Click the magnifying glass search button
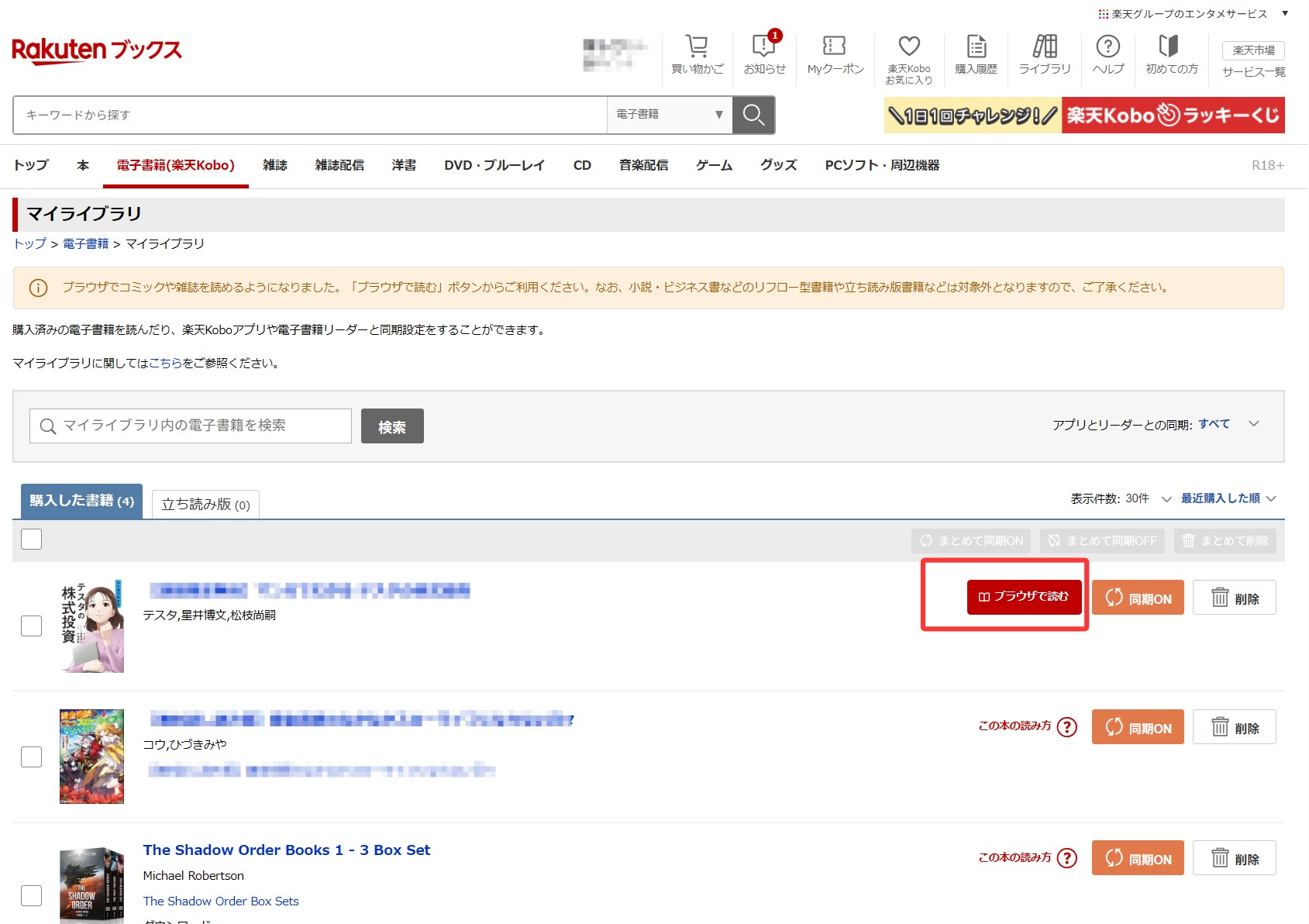The image size is (1309, 924). [753, 115]
